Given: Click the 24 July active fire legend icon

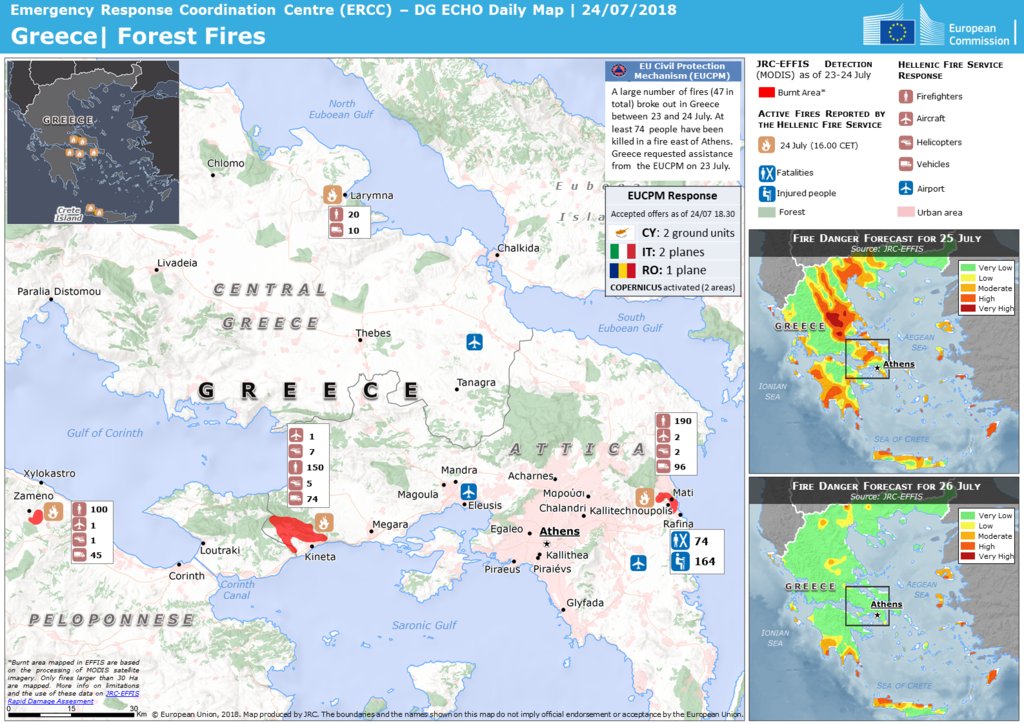Looking at the screenshot, I should [767, 145].
